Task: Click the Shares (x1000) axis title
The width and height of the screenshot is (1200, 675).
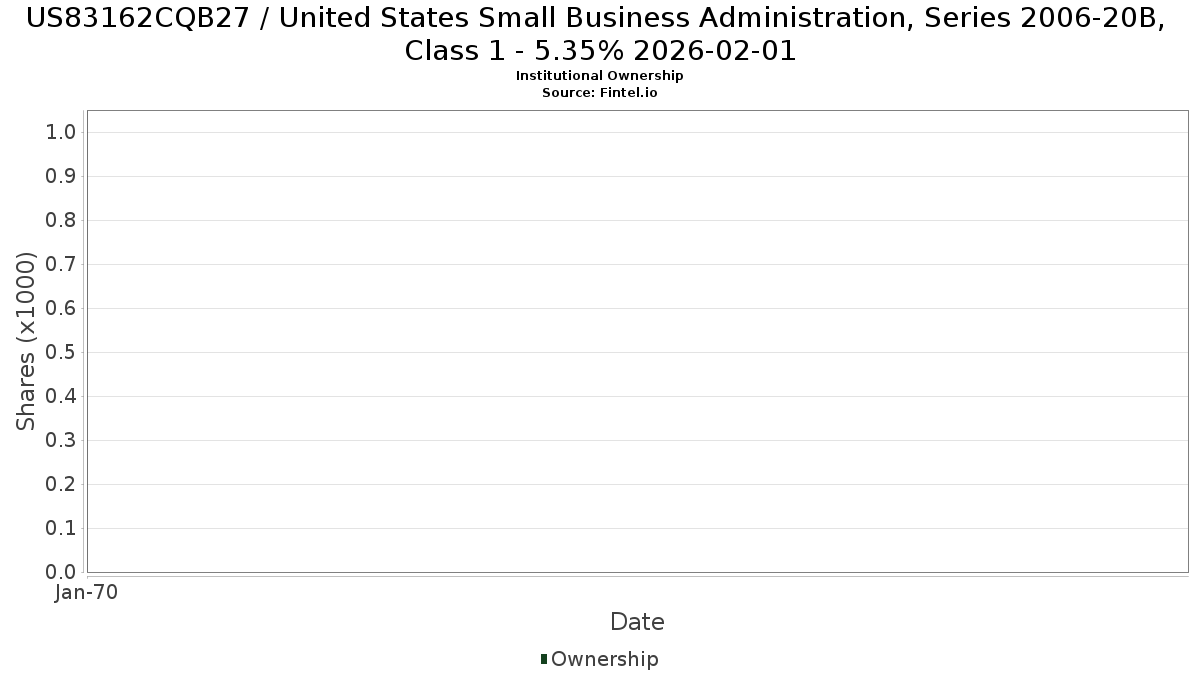Action: point(27,342)
